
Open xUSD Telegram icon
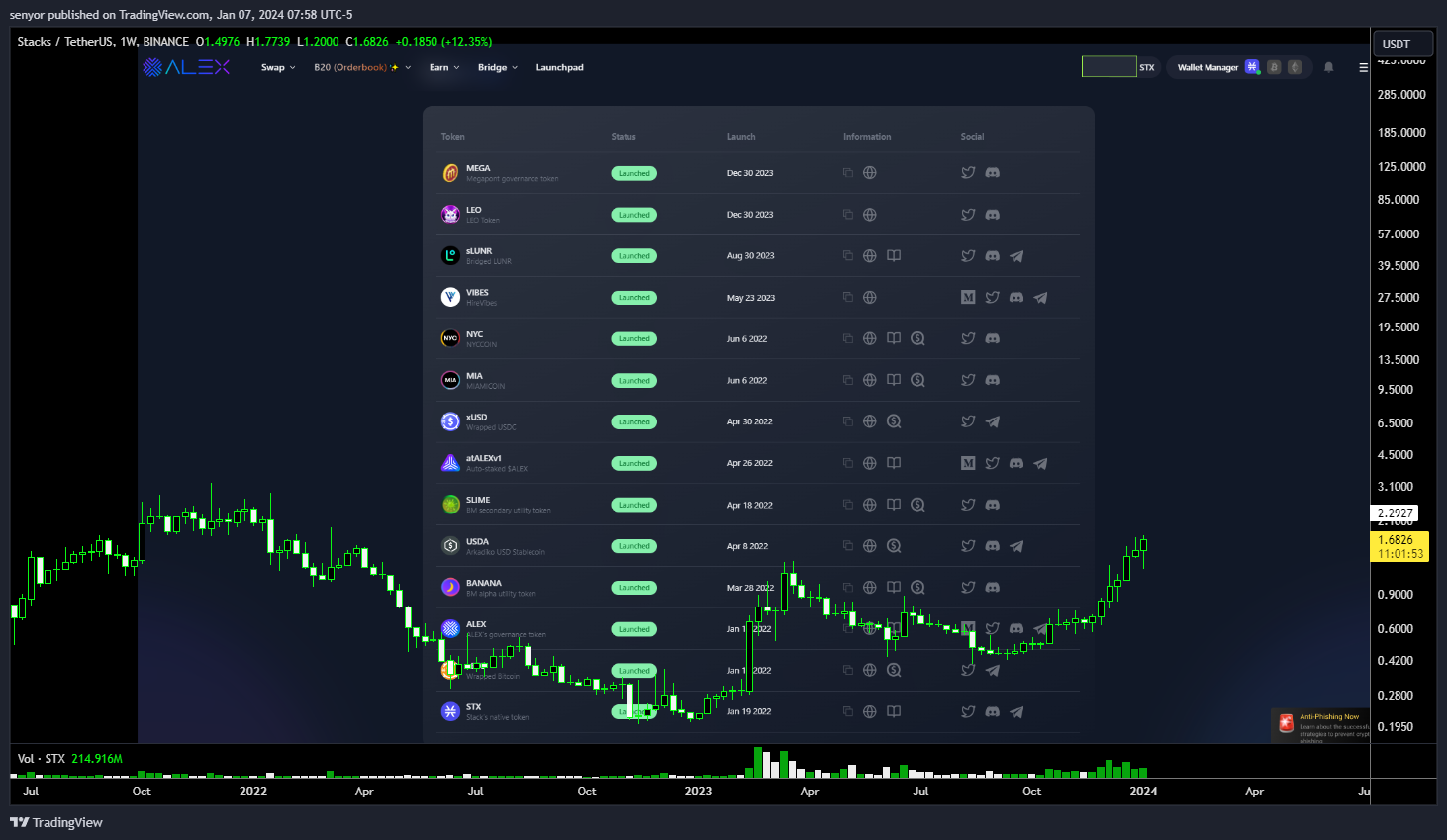click(x=993, y=421)
